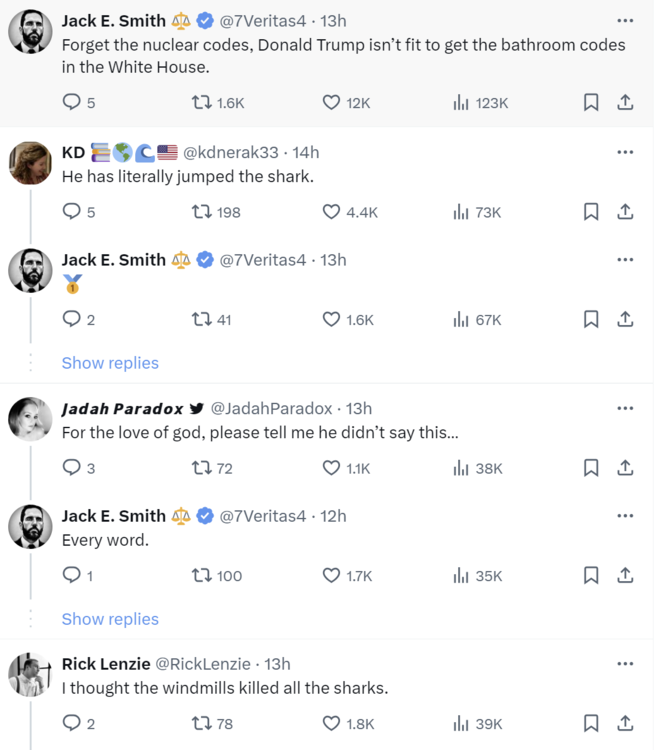Open more options on KD's tweet
The image size is (670, 750).
click(x=625, y=152)
